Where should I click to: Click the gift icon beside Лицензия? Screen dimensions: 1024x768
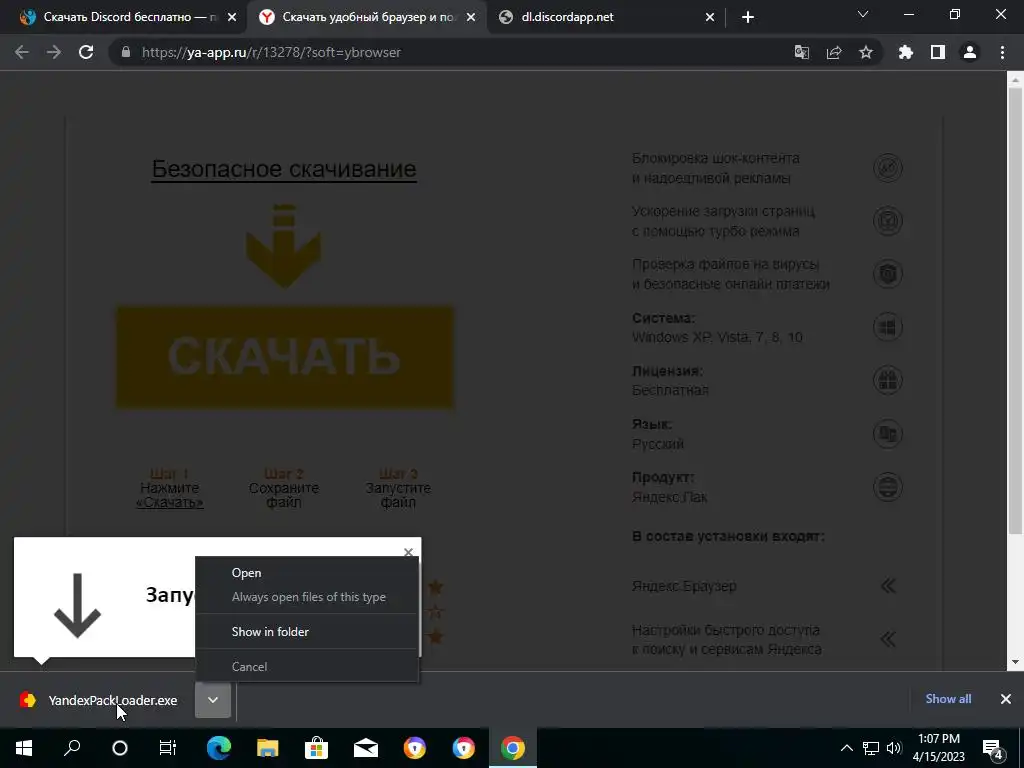888,380
